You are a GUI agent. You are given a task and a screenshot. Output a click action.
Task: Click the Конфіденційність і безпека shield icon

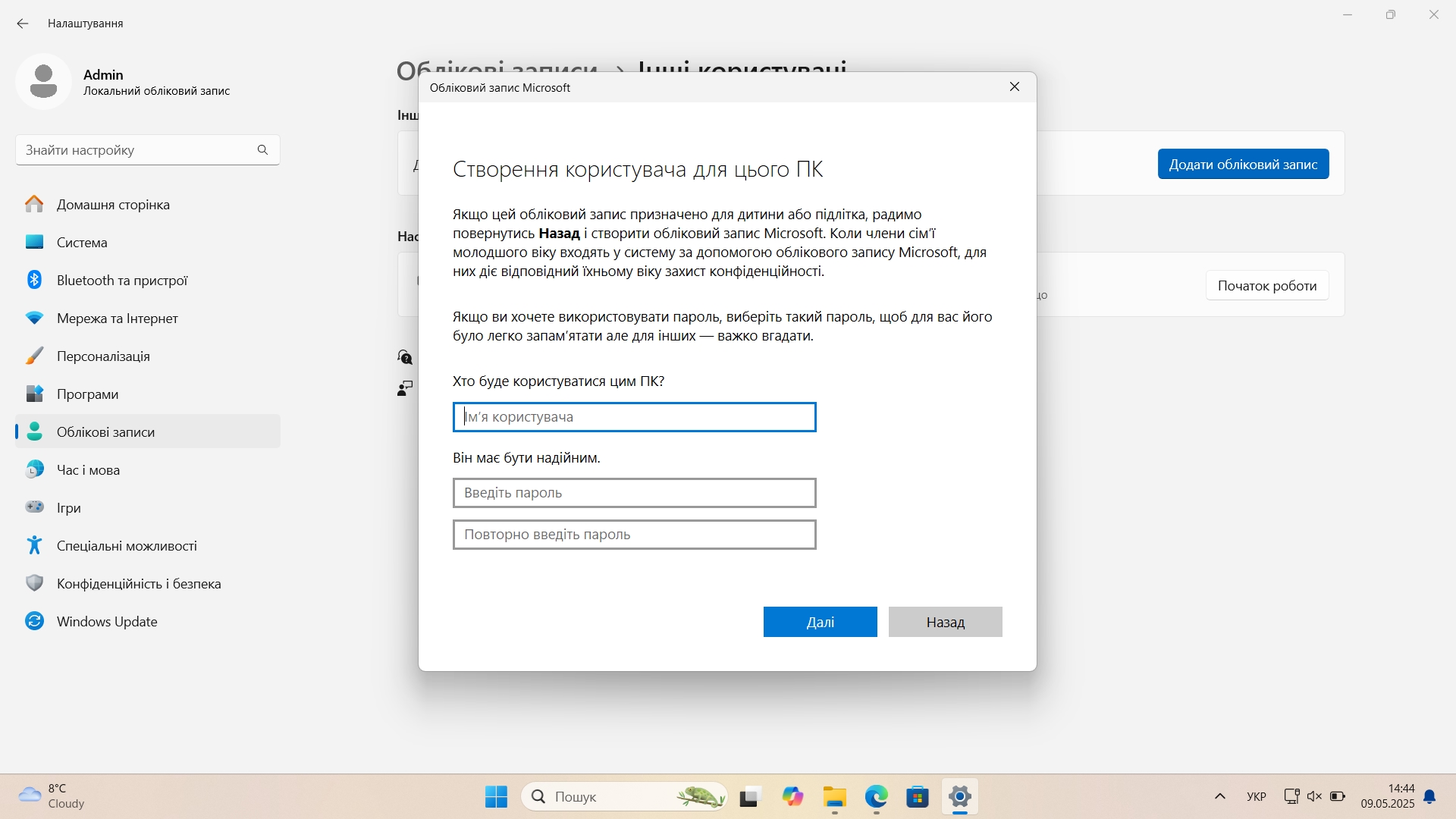click(34, 583)
